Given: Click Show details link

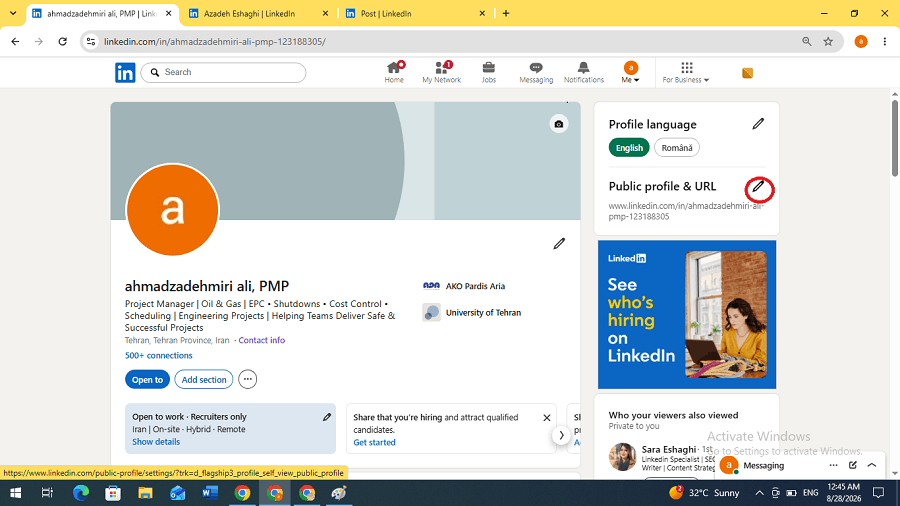Looking at the screenshot, I should pos(156,442).
